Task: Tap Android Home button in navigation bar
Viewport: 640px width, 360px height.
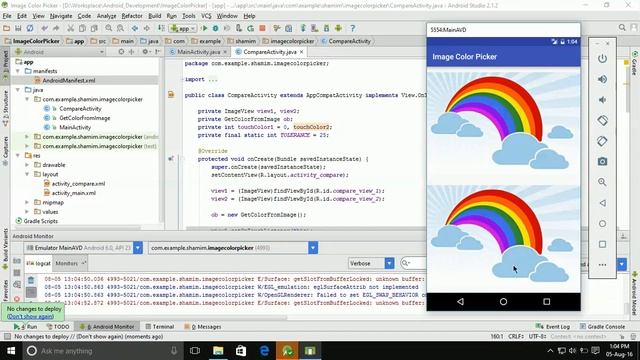Action: tap(503, 302)
